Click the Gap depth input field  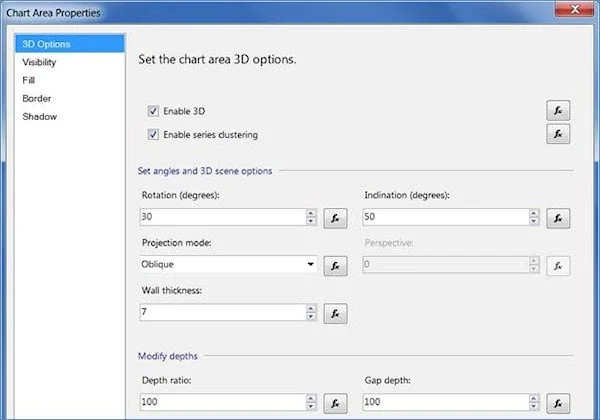pyautogui.click(x=446, y=402)
